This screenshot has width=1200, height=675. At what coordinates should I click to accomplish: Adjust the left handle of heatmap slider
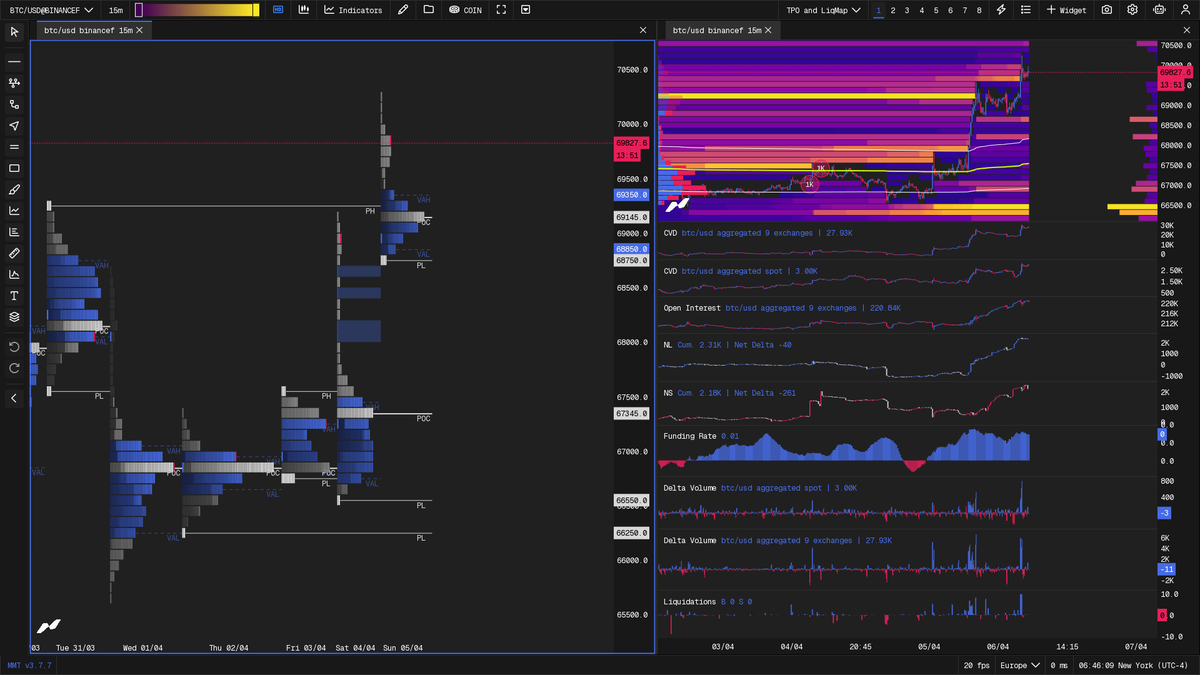point(139,10)
